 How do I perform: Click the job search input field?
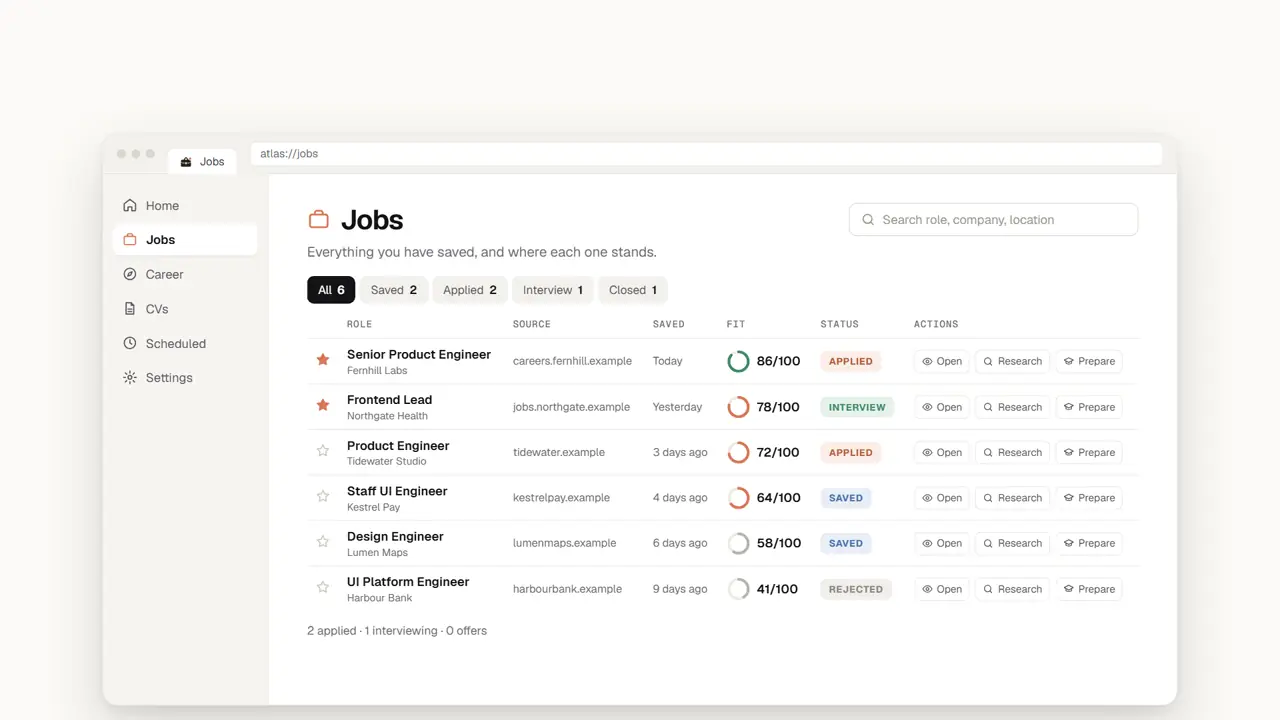pos(993,220)
